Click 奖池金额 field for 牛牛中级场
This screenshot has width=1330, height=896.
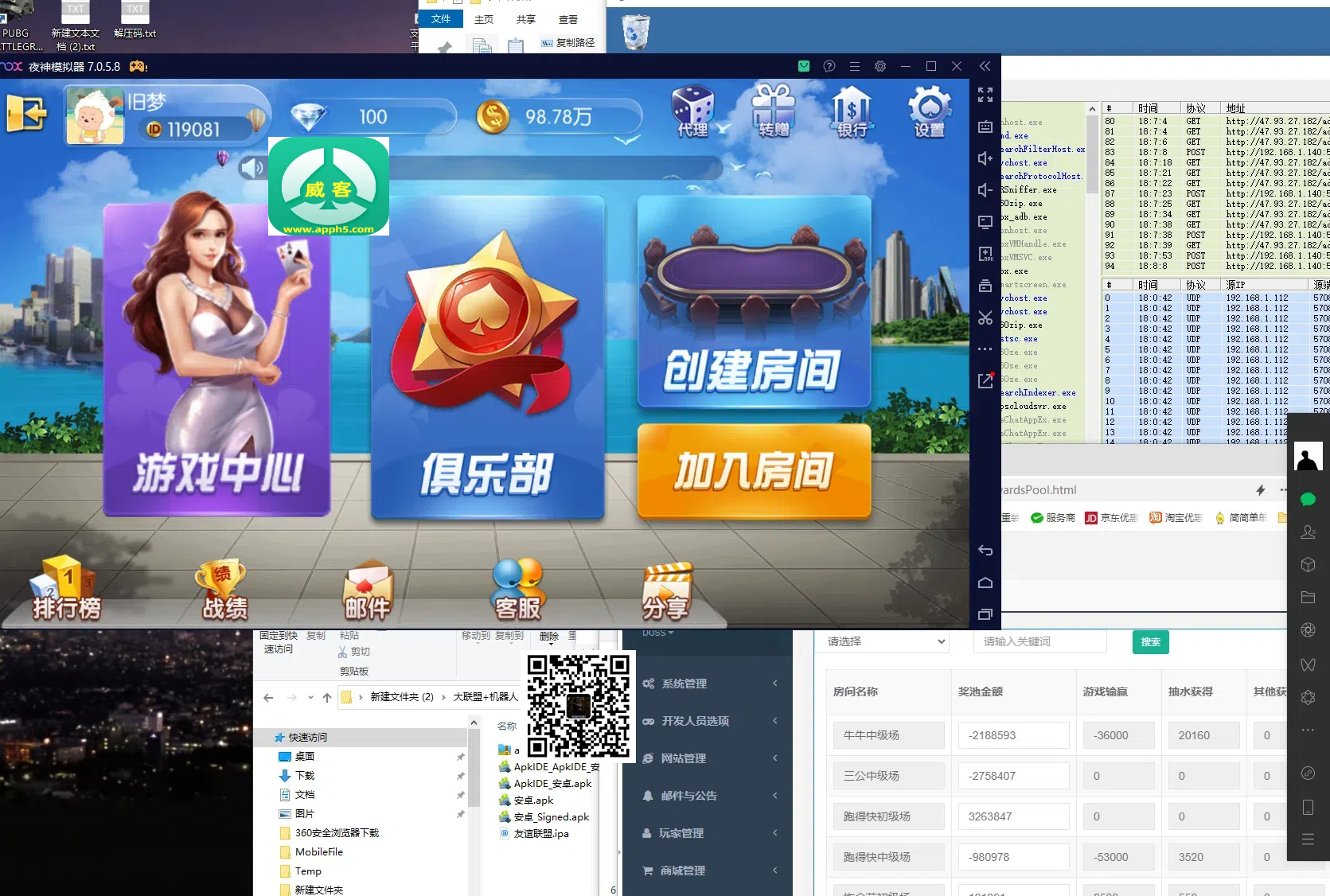[1013, 735]
